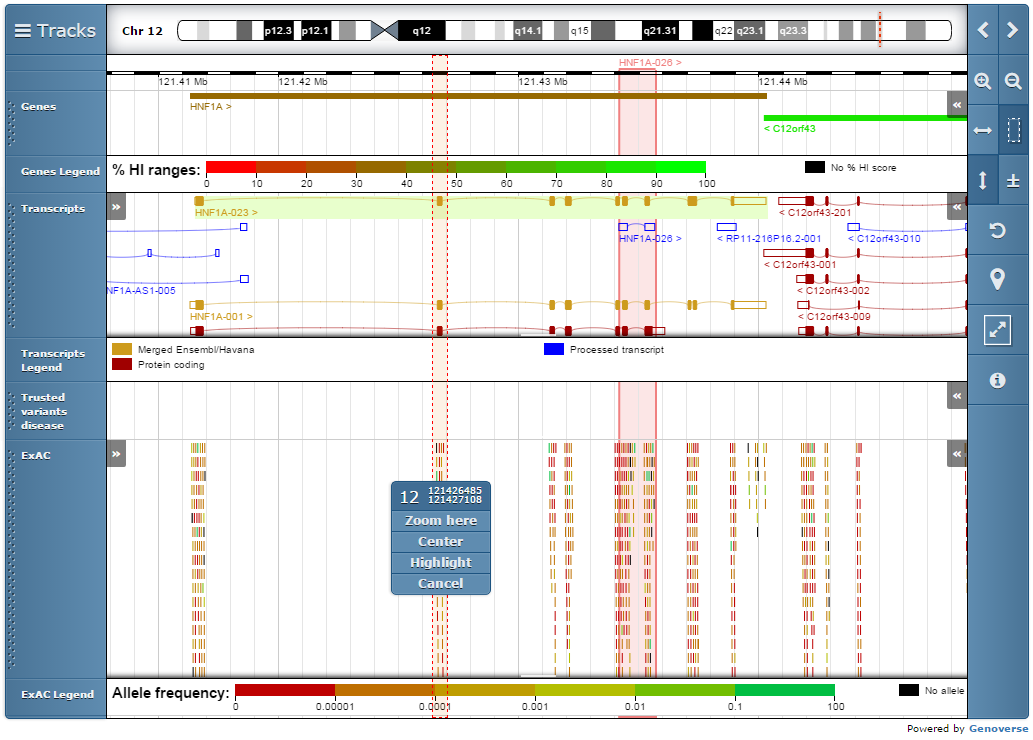Open the info panel icon
The height and width of the screenshot is (740, 1033).
997,380
